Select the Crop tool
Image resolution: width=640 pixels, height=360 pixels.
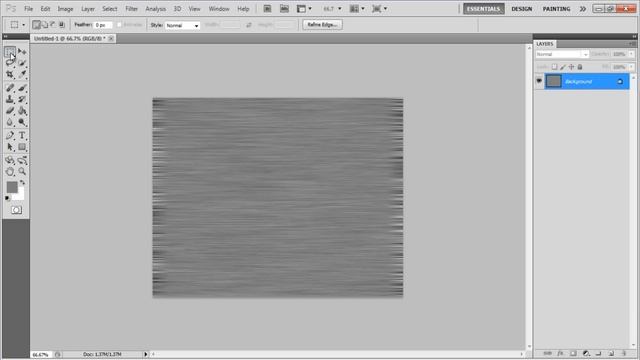10,74
